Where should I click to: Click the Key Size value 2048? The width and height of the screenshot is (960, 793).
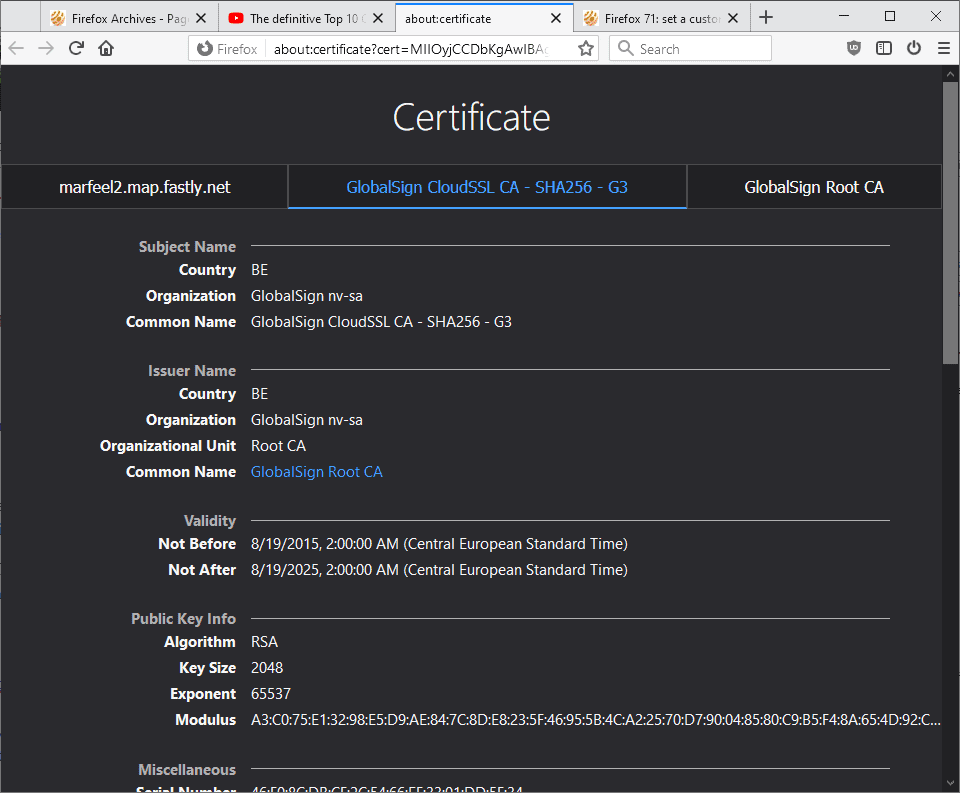click(x=267, y=668)
